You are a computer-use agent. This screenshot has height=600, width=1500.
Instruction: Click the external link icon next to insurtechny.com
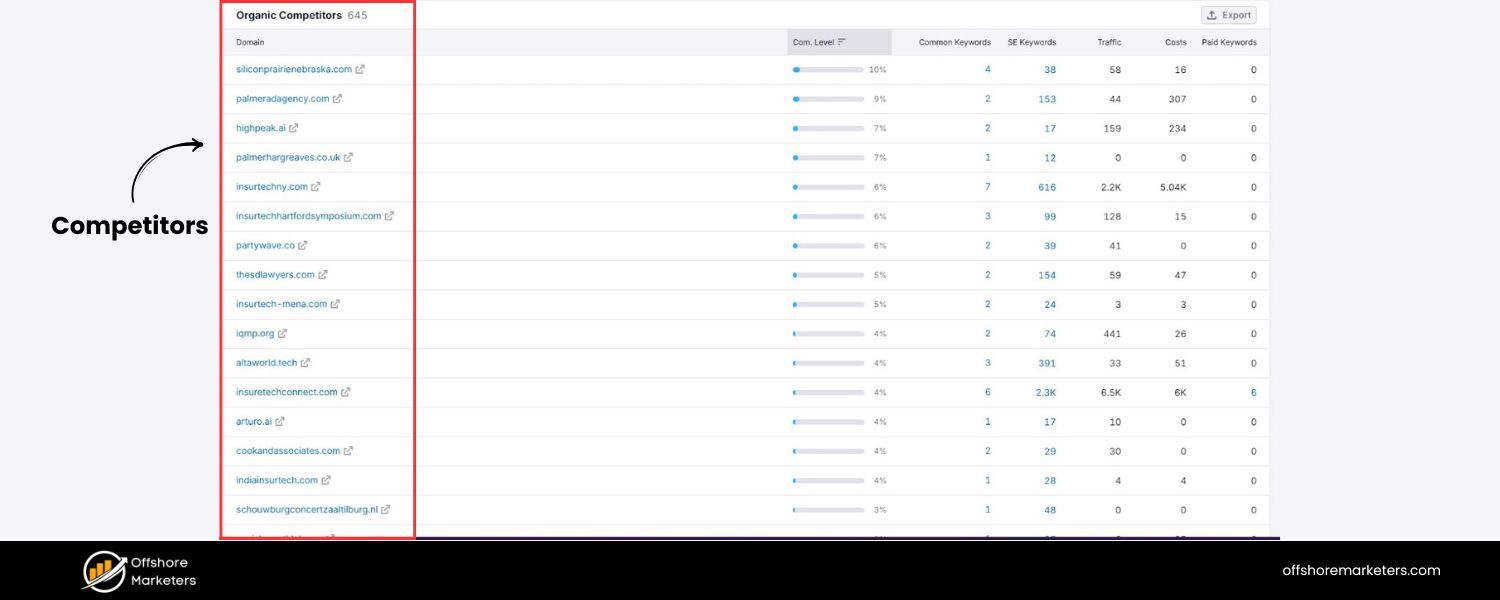(317, 186)
